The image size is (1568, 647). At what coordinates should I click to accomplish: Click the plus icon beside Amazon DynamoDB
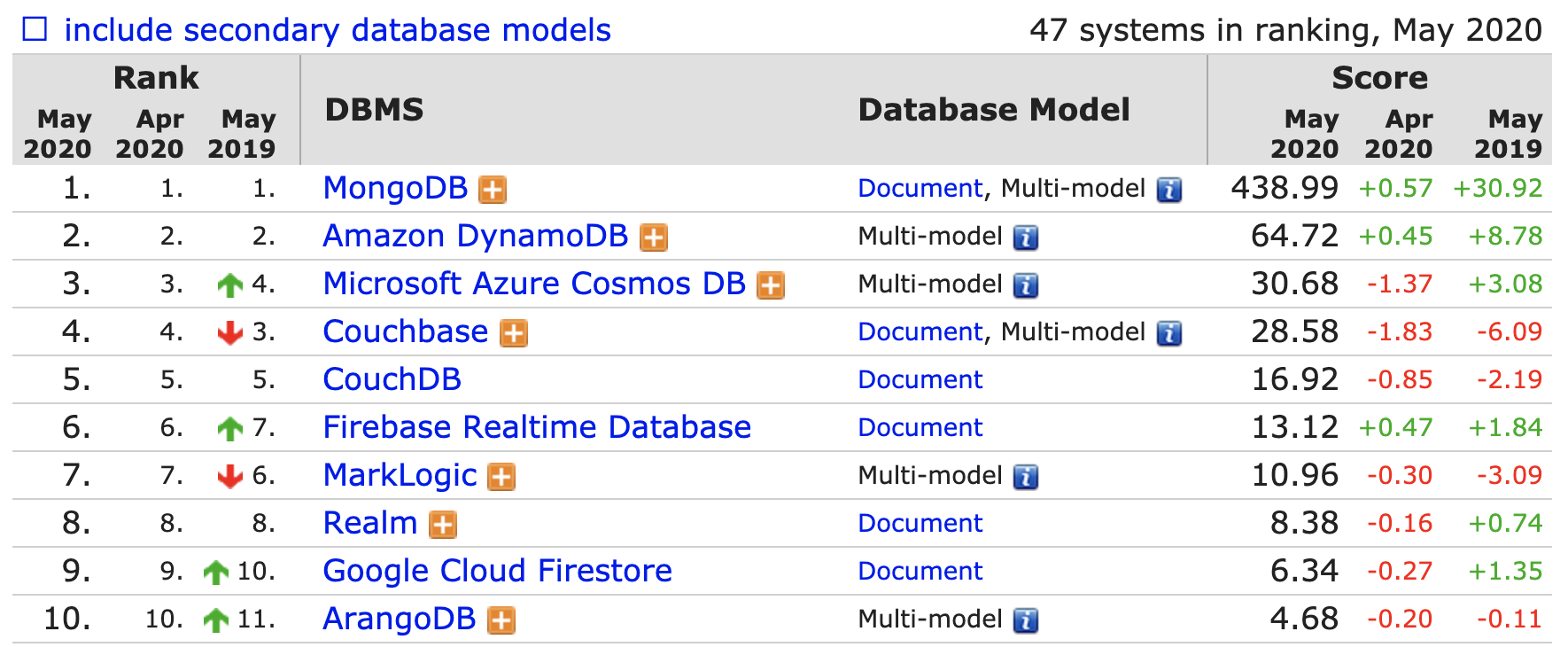(654, 238)
